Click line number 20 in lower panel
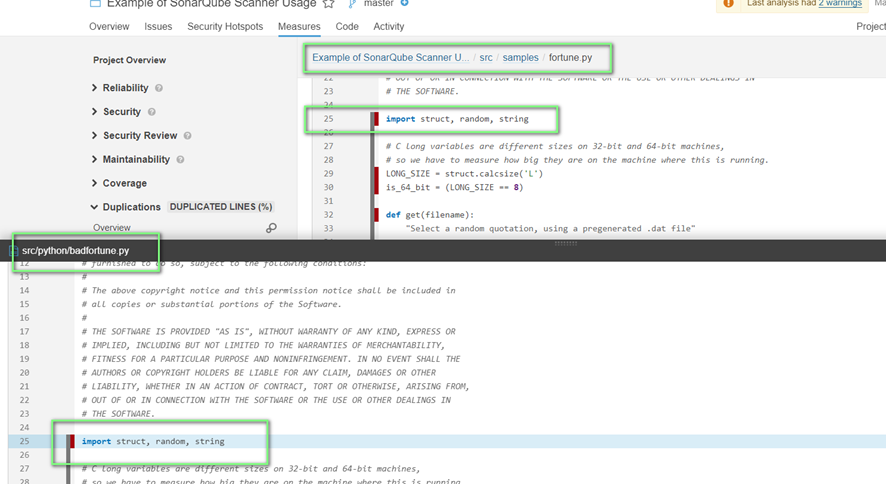 [x=24, y=373]
